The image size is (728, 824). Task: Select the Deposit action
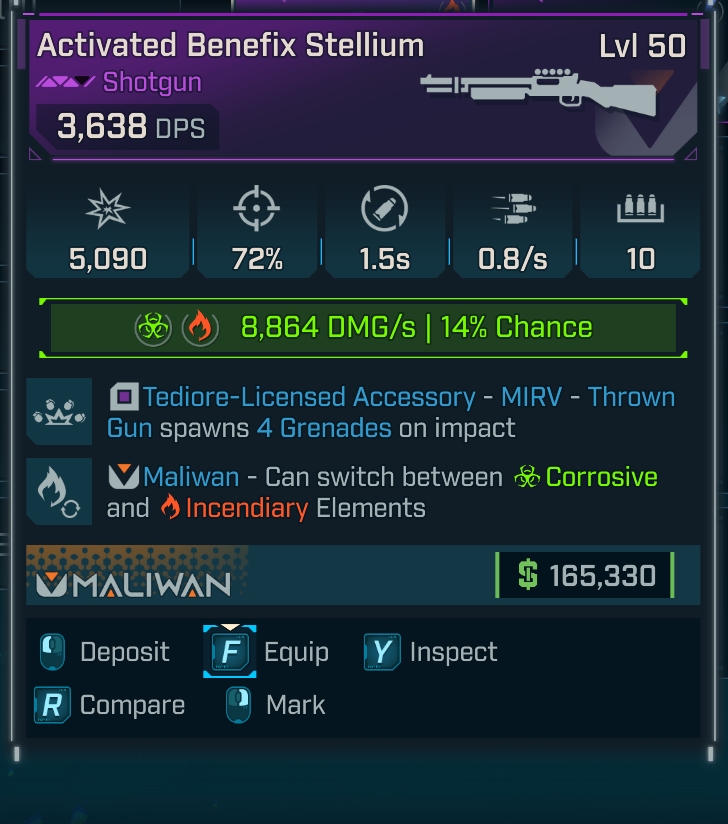[105, 652]
